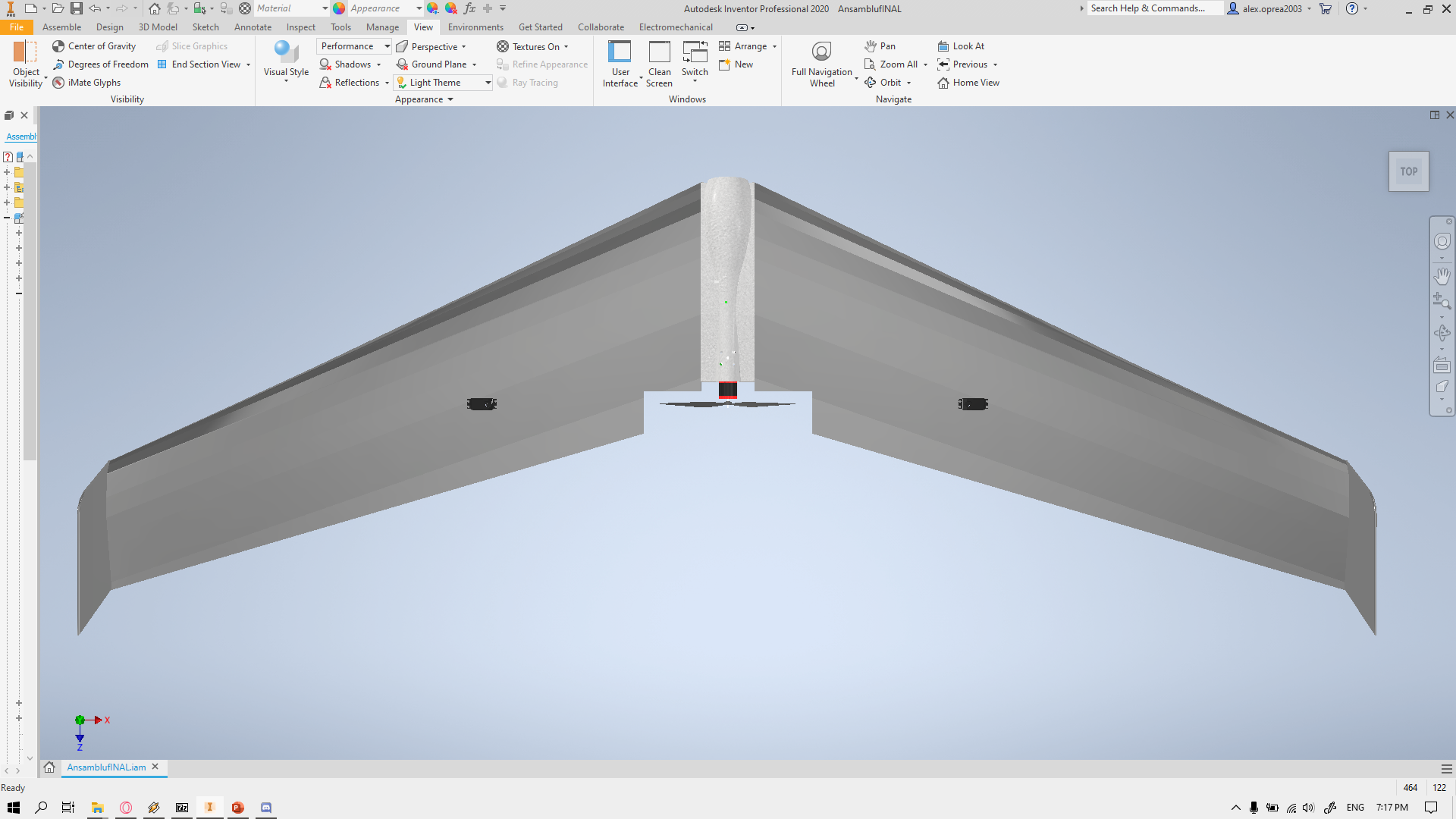This screenshot has height=819, width=1456.
Task: Open the Light Theme lighting dropdown
Action: coord(488,83)
